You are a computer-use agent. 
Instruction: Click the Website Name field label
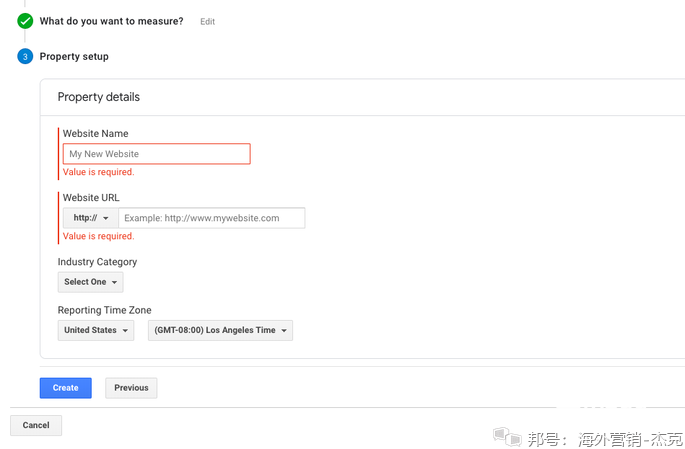95,134
